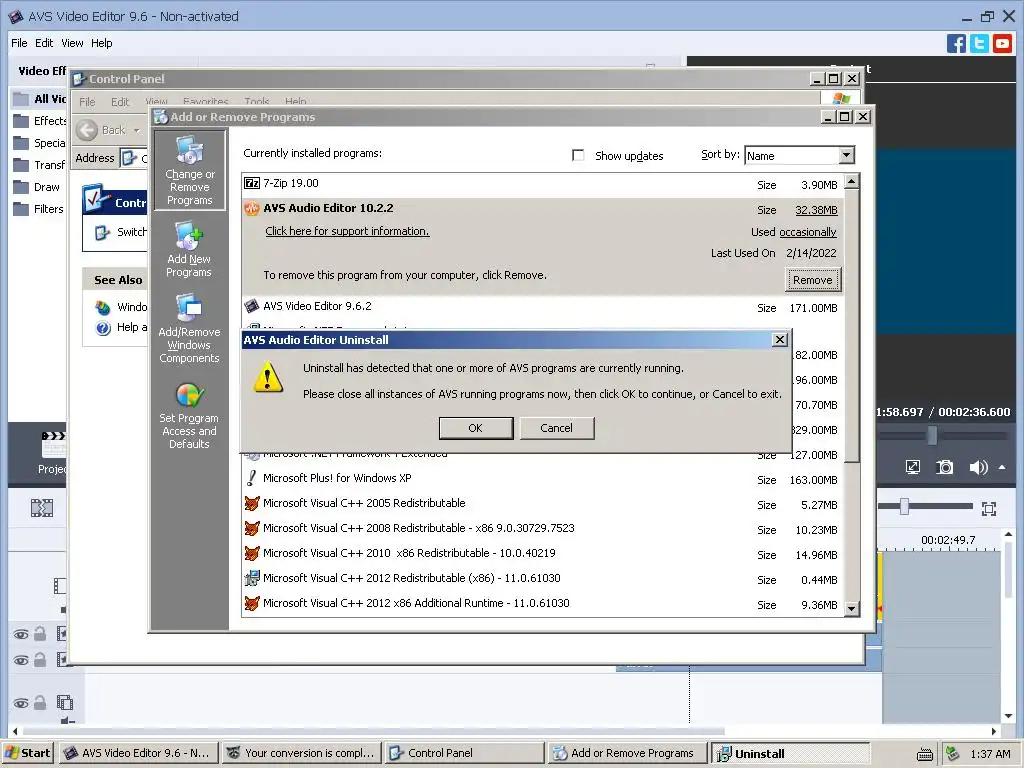
Task: Select Microsoft Visual C++ 2010 x86 Redistributable row
Action: pos(543,554)
